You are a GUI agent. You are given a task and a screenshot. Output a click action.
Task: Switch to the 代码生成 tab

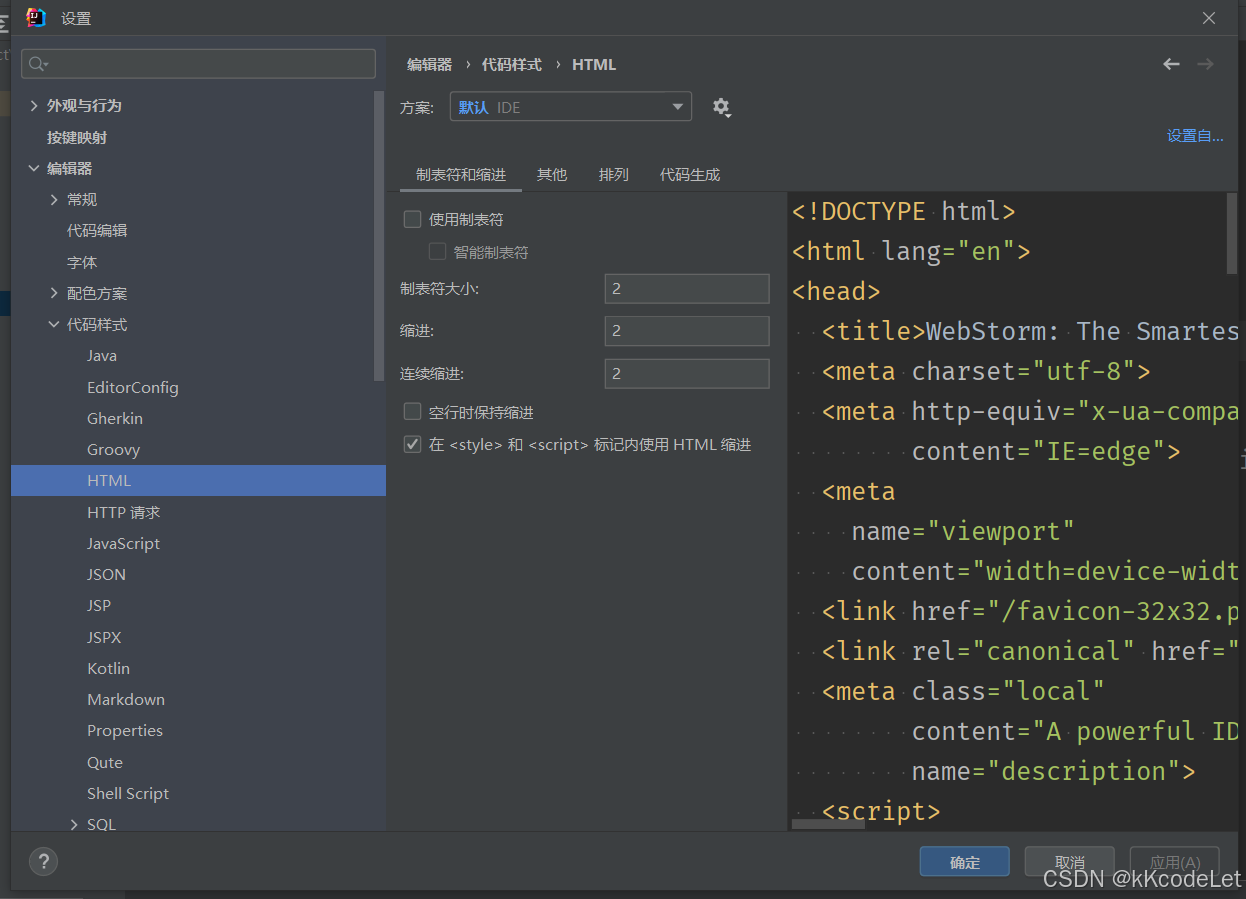(x=690, y=174)
